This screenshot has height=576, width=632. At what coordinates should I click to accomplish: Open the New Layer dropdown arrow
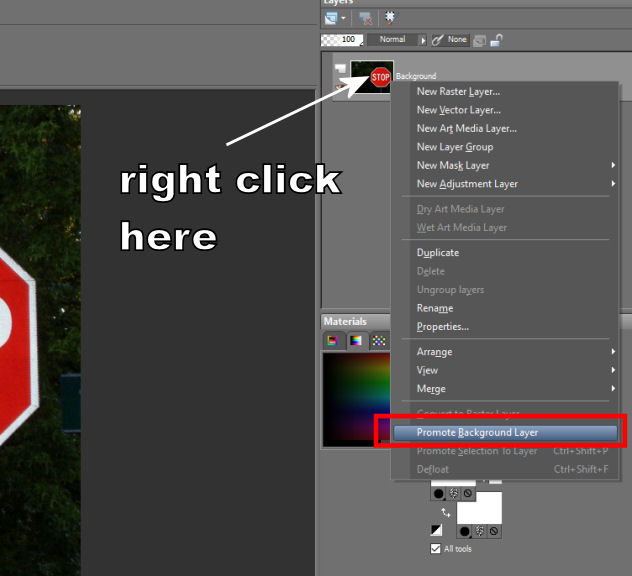343,18
